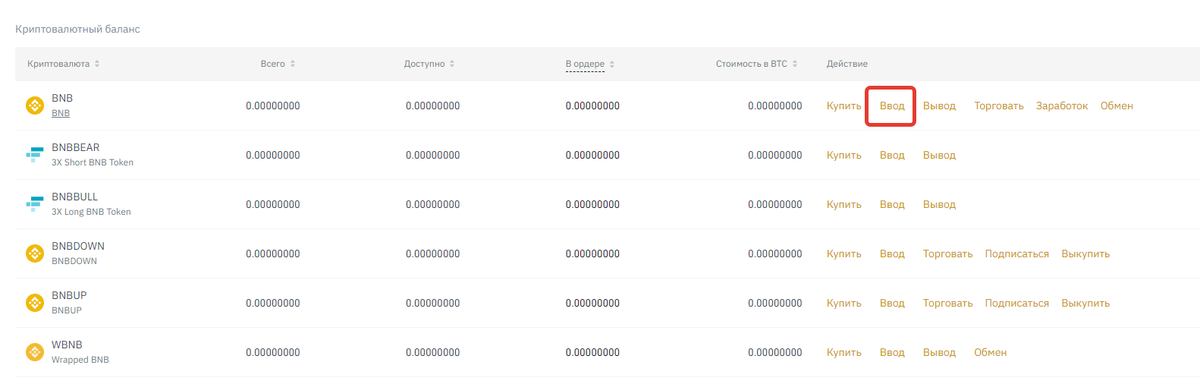Click the BNBUP coin icon
The height and width of the screenshot is (384, 1200).
click(x=35, y=302)
